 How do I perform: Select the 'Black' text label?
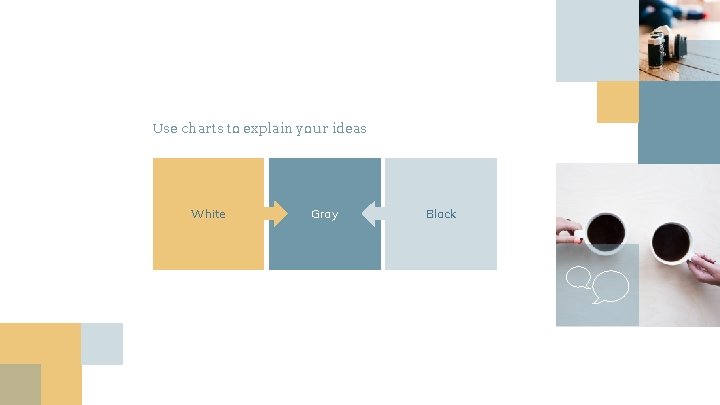point(441,214)
